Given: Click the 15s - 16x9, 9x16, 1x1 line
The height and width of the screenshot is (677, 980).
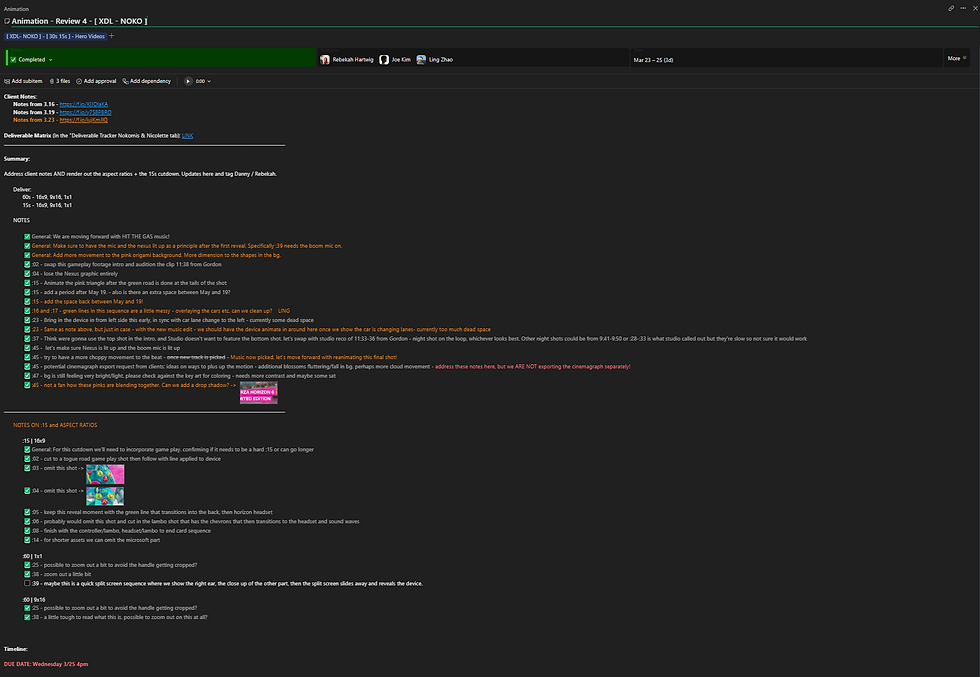Looking at the screenshot, I should 47,205.
